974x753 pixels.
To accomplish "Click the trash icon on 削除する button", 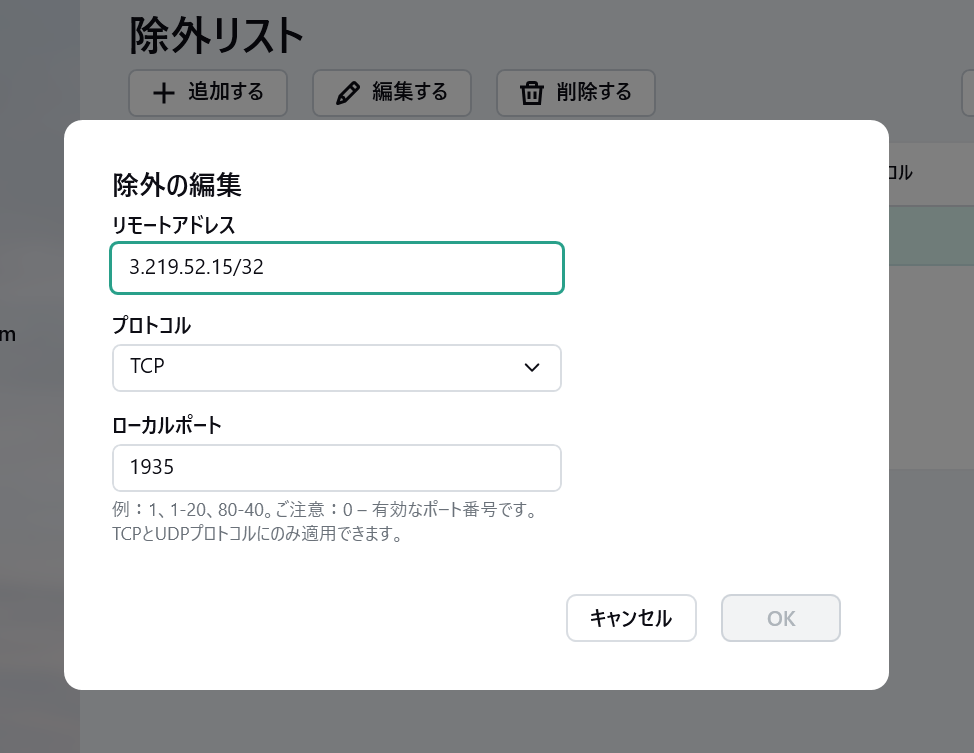I will coord(532,93).
